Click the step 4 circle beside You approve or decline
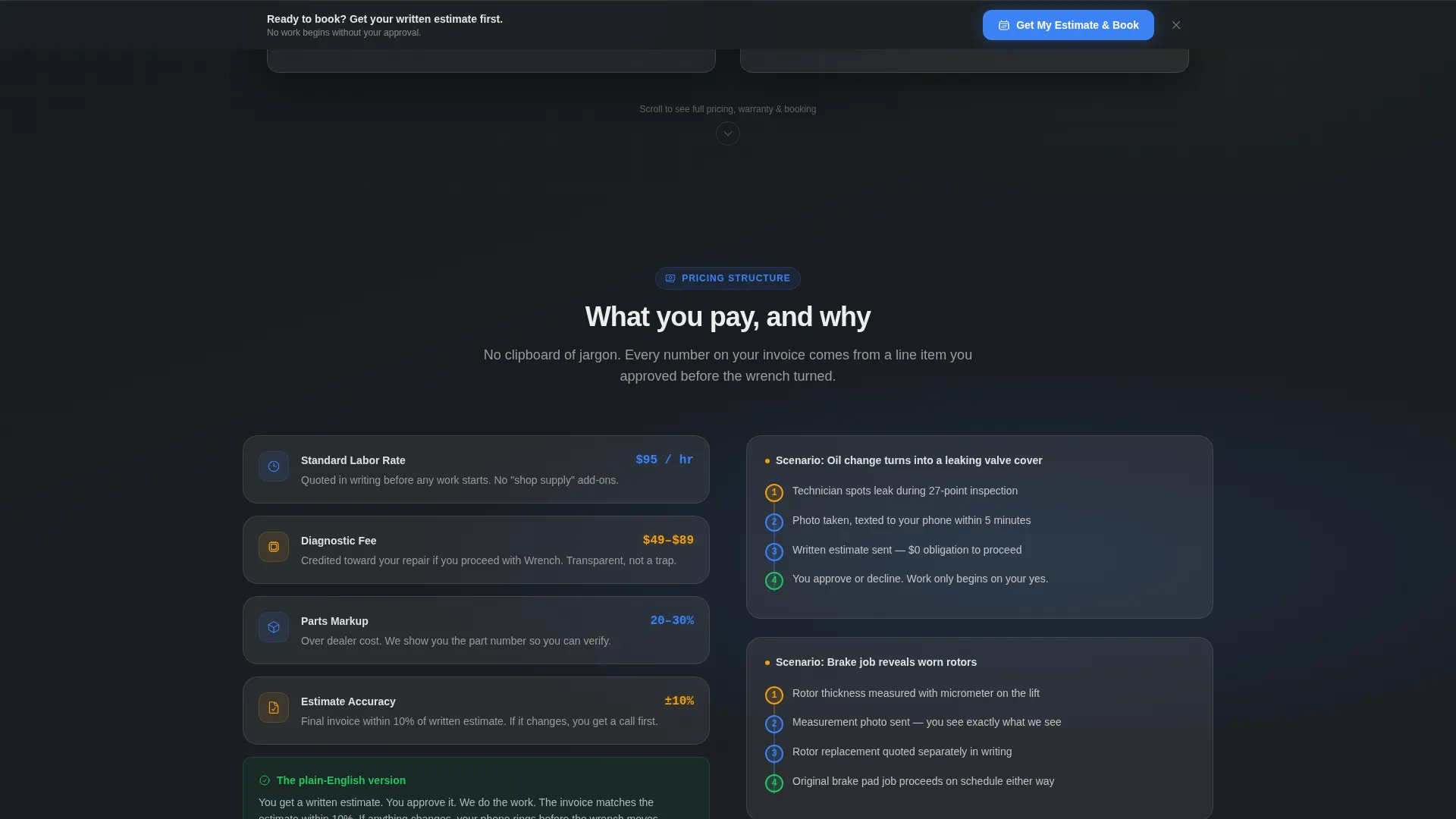This screenshot has width=1456, height=819. pyautogui.click(x=774, y=581)
